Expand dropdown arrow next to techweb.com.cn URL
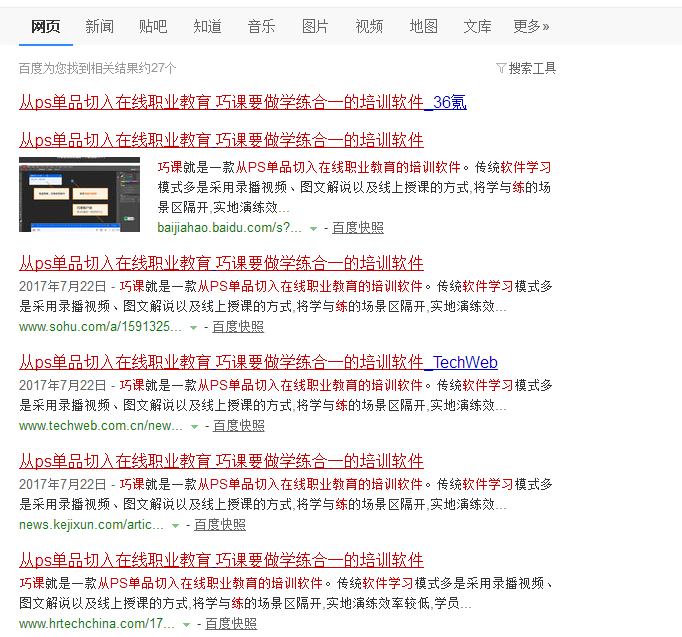This screenshot has width=682, height=637. coord(194,427)
